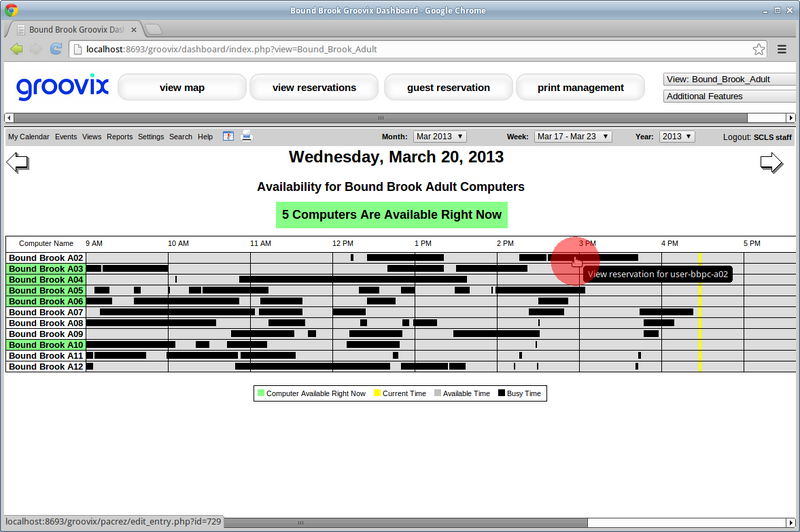
Task: Open the Month Mar 2013 dropdown
Action: [x=439, y=136]
